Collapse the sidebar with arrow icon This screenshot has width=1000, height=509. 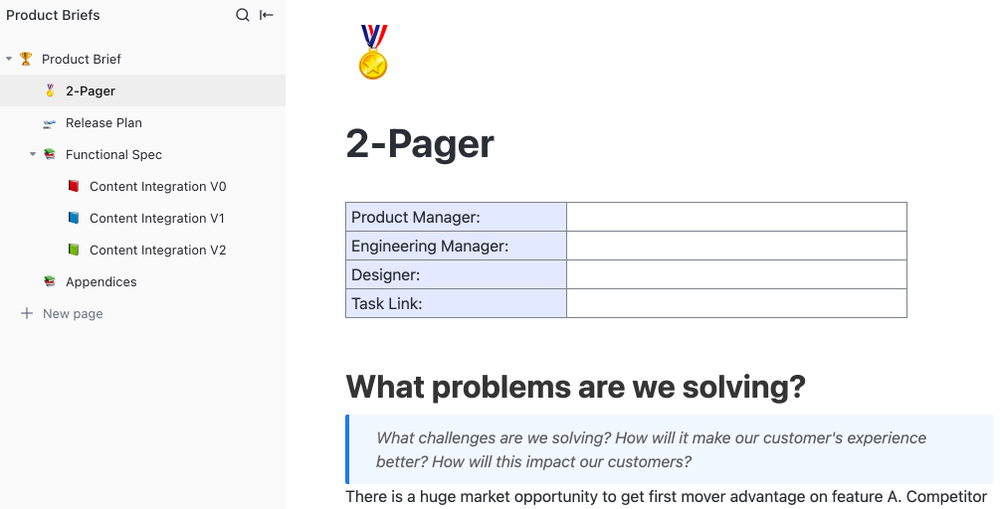(x=267, y=15)
